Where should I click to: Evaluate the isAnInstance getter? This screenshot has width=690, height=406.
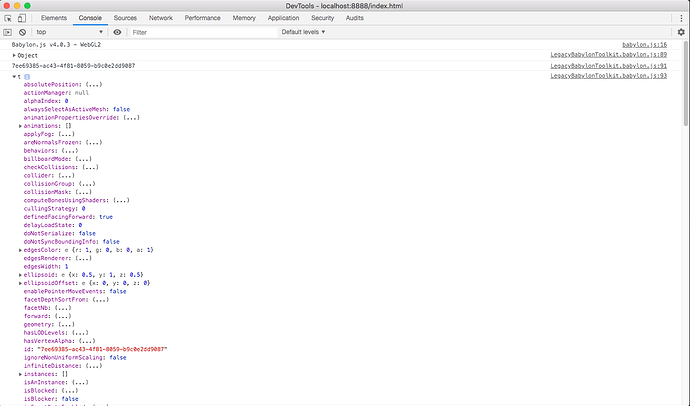point(80,383)
